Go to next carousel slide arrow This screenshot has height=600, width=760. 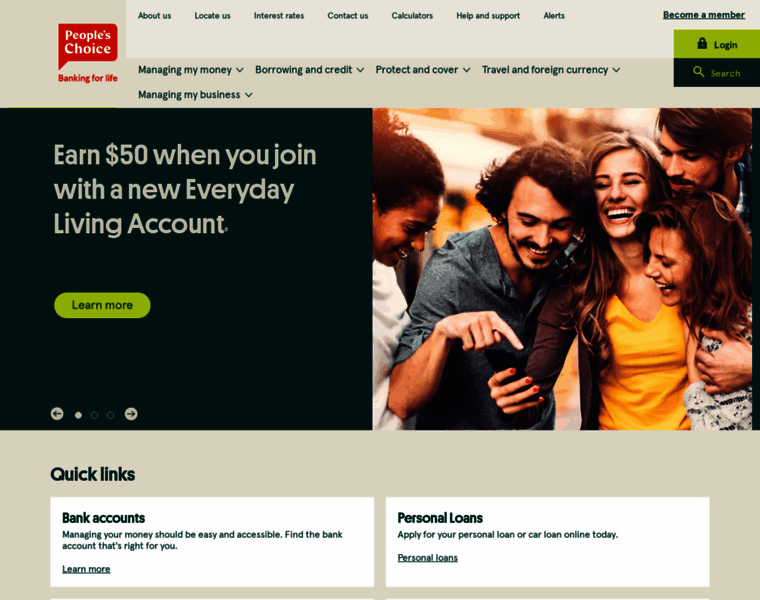click(131, 414)
